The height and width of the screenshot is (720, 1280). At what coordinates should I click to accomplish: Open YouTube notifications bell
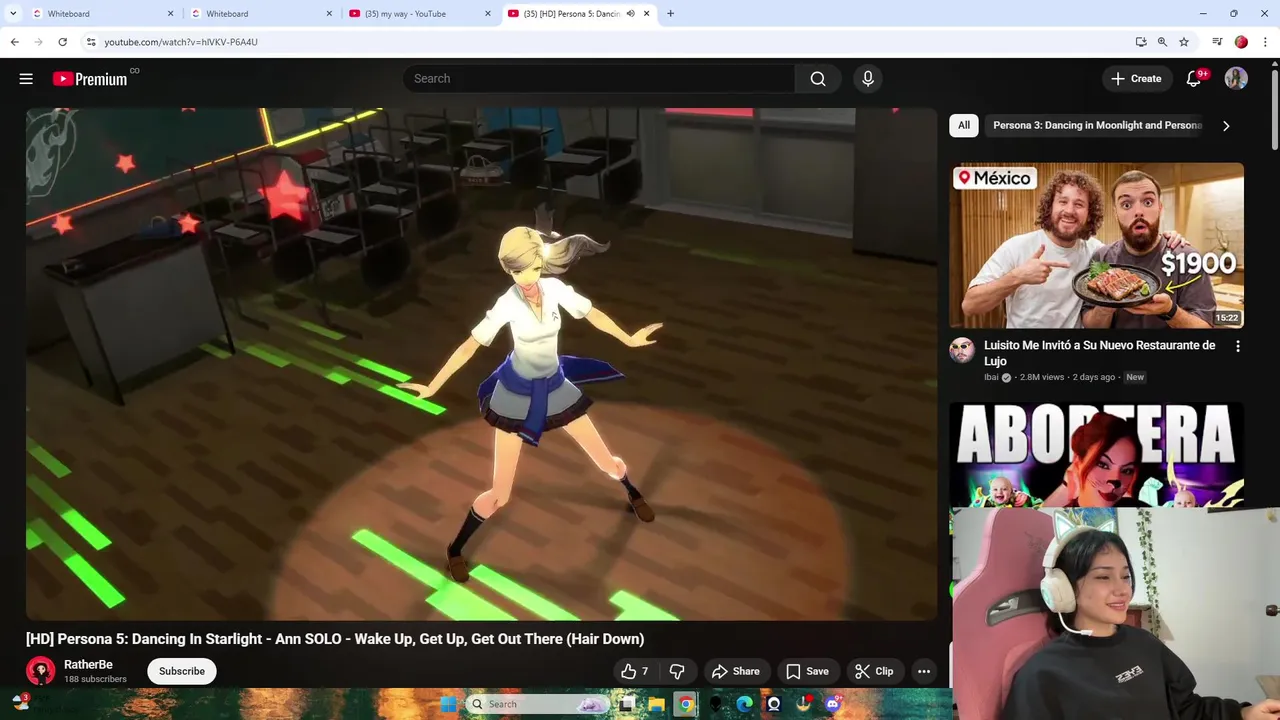pos(1194,79)
